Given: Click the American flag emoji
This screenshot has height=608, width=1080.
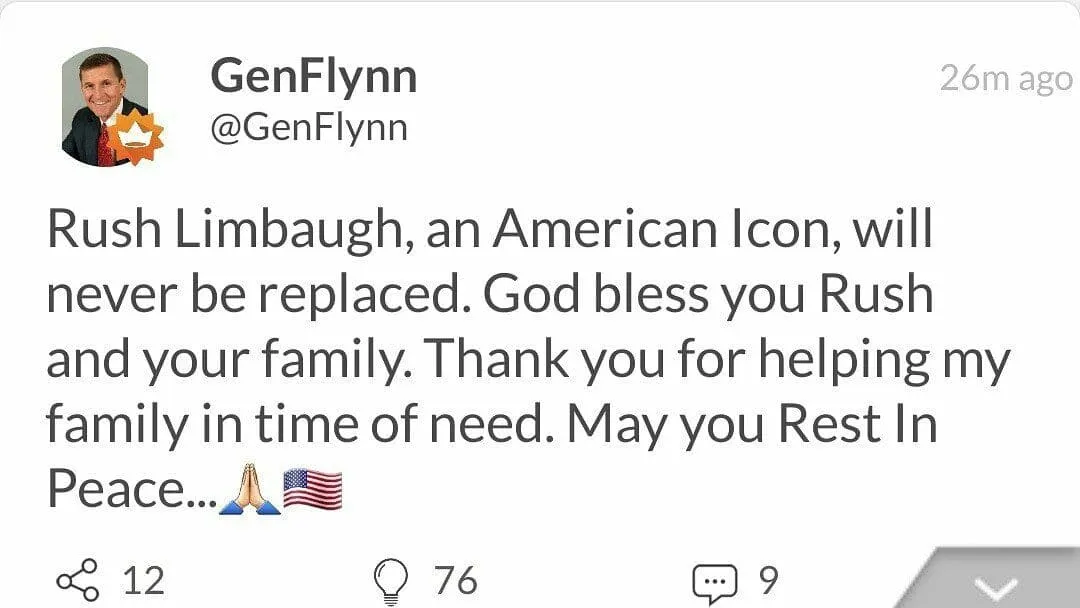Looking at the screenshot, I should 313,490.
